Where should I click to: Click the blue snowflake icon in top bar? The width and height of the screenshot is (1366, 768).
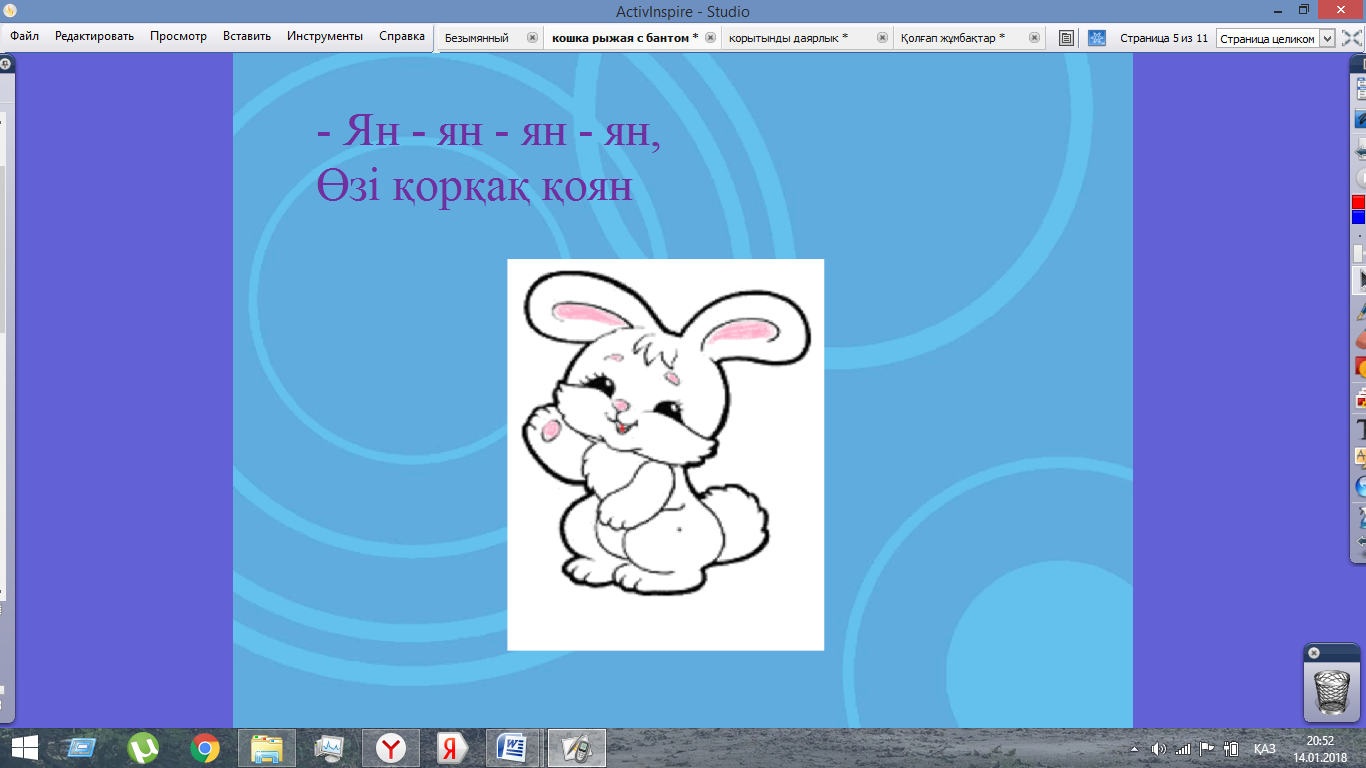[x=1097, y=38]
